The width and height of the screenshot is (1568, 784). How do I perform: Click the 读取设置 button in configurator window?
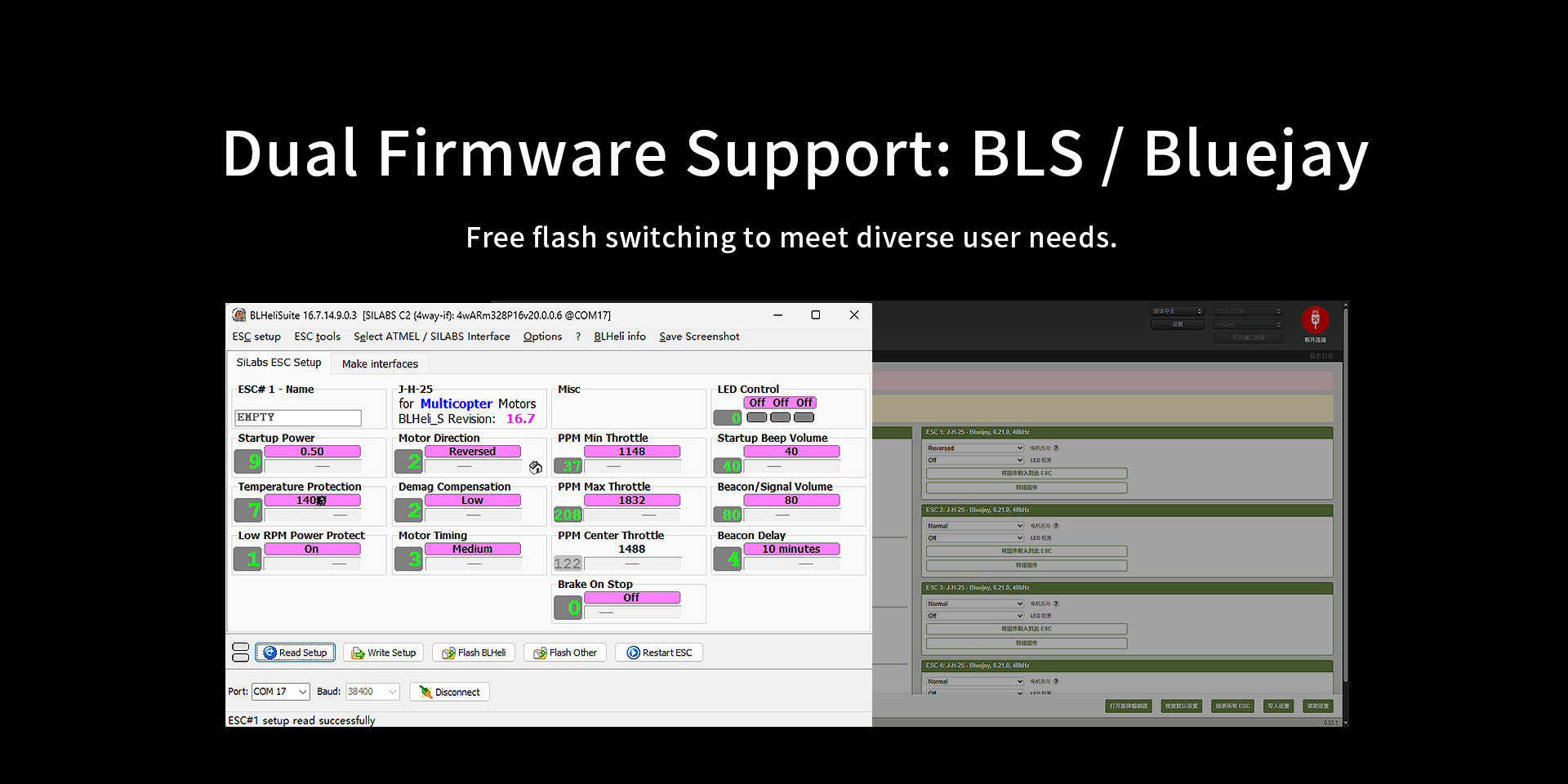pyautogui.click(x=1318, y=706)
